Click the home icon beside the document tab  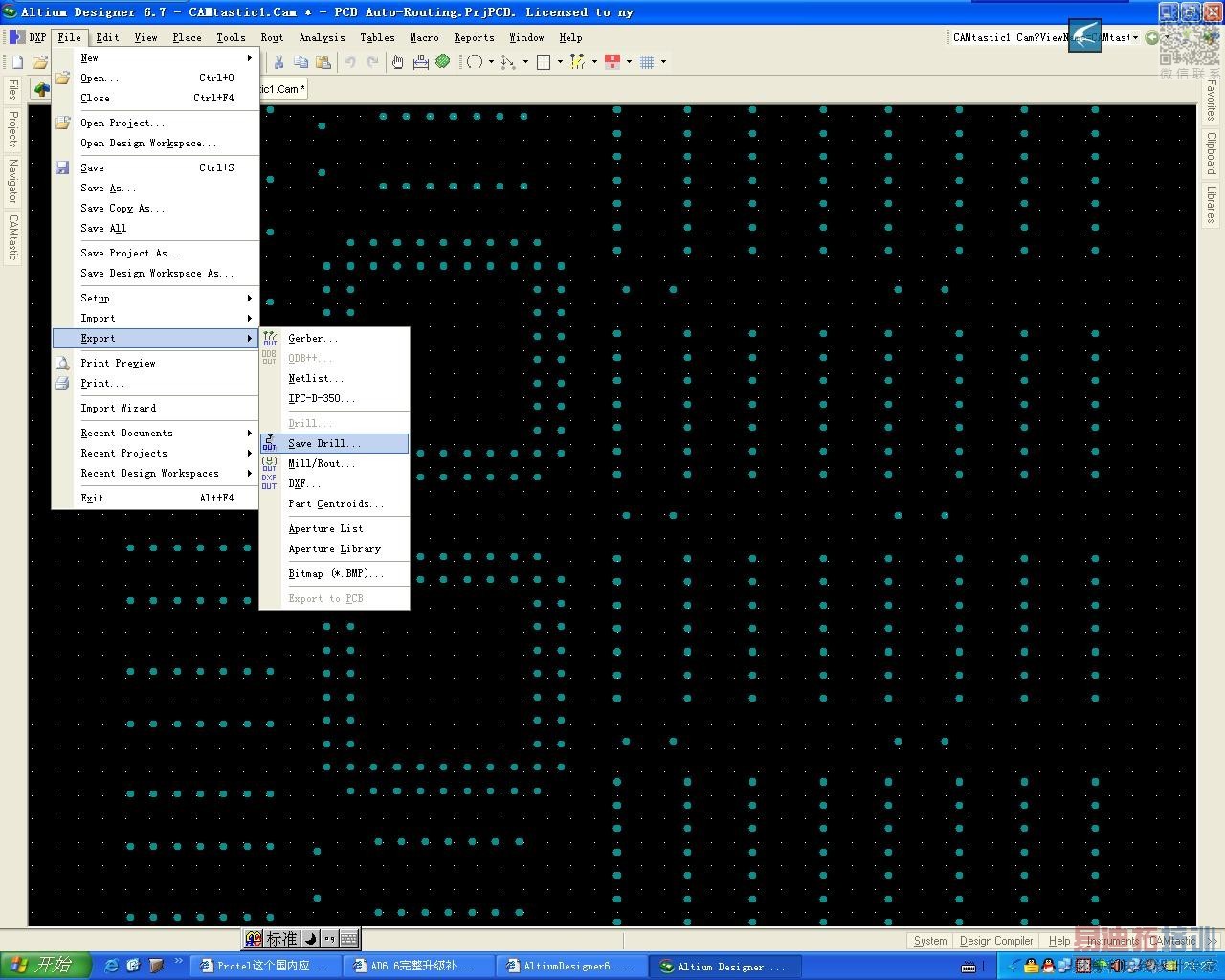click(41, 89)
